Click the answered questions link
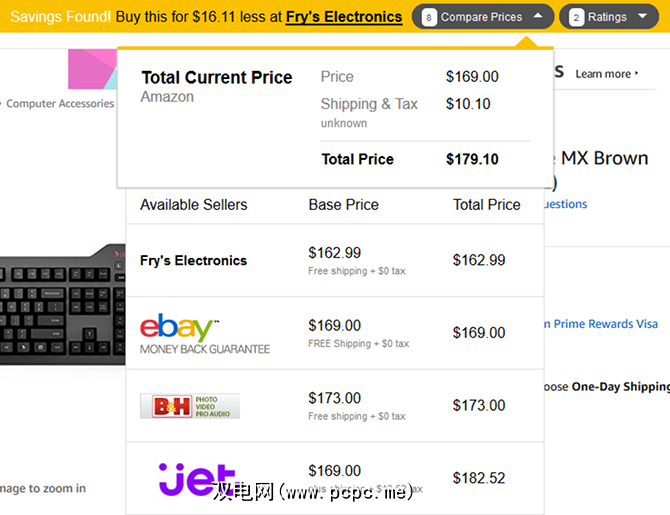The image size is (670, 515). click(x=565, y=204)
